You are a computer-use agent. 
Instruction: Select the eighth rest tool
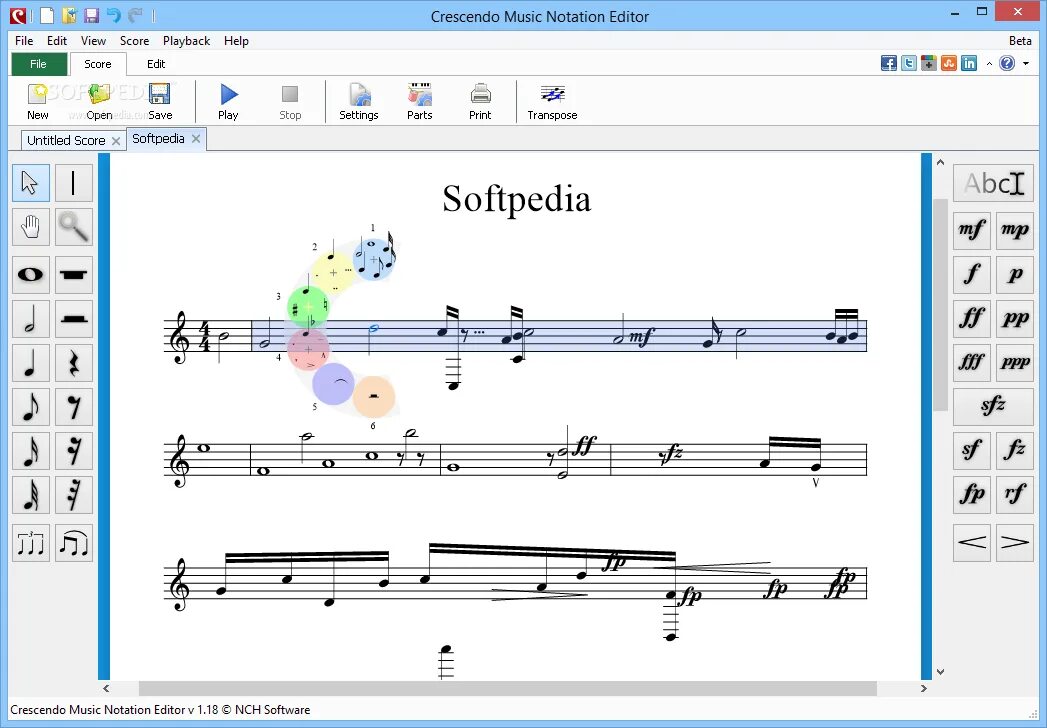[x=73, y=407]
